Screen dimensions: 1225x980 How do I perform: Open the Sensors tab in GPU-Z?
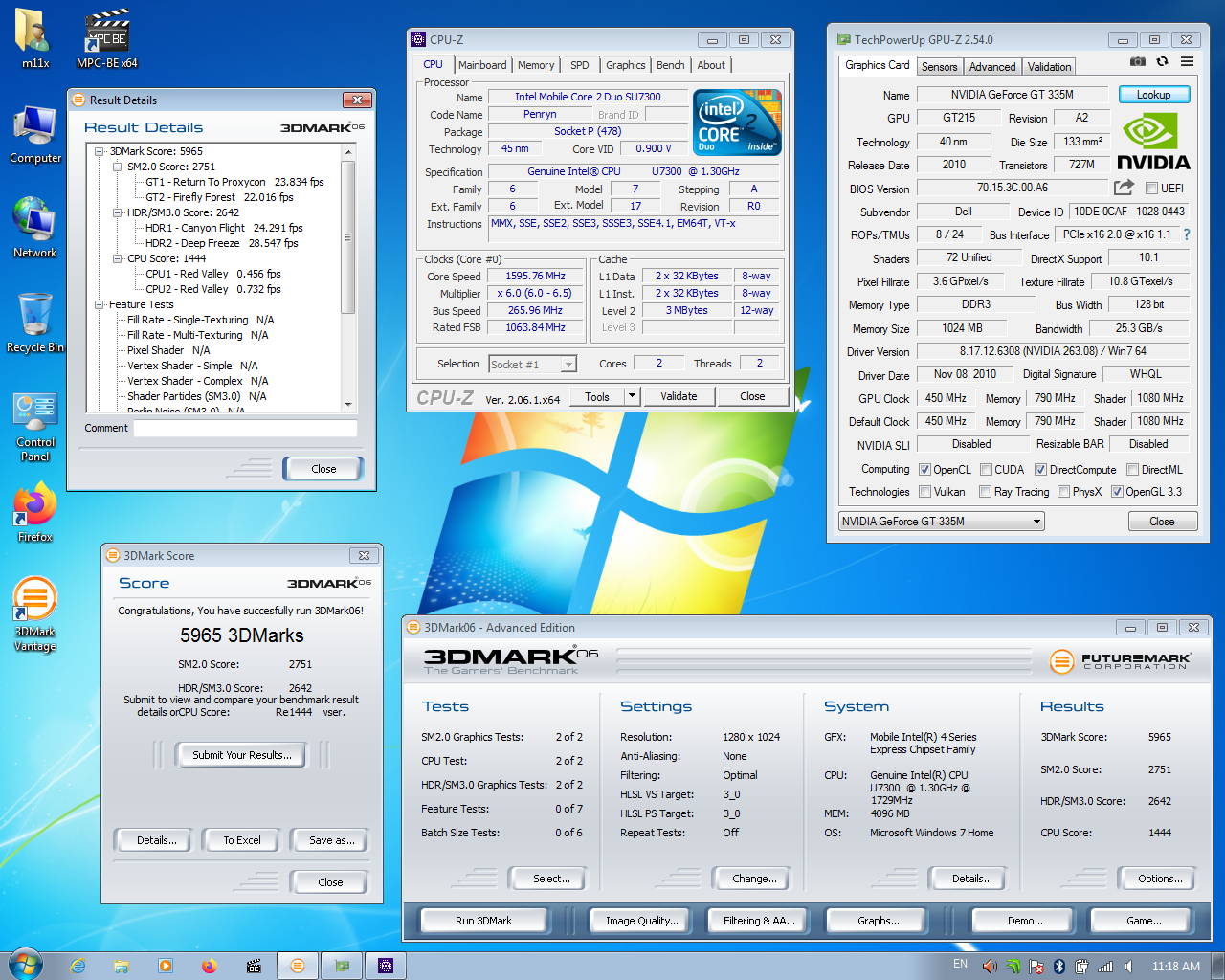tap(939, 67)
